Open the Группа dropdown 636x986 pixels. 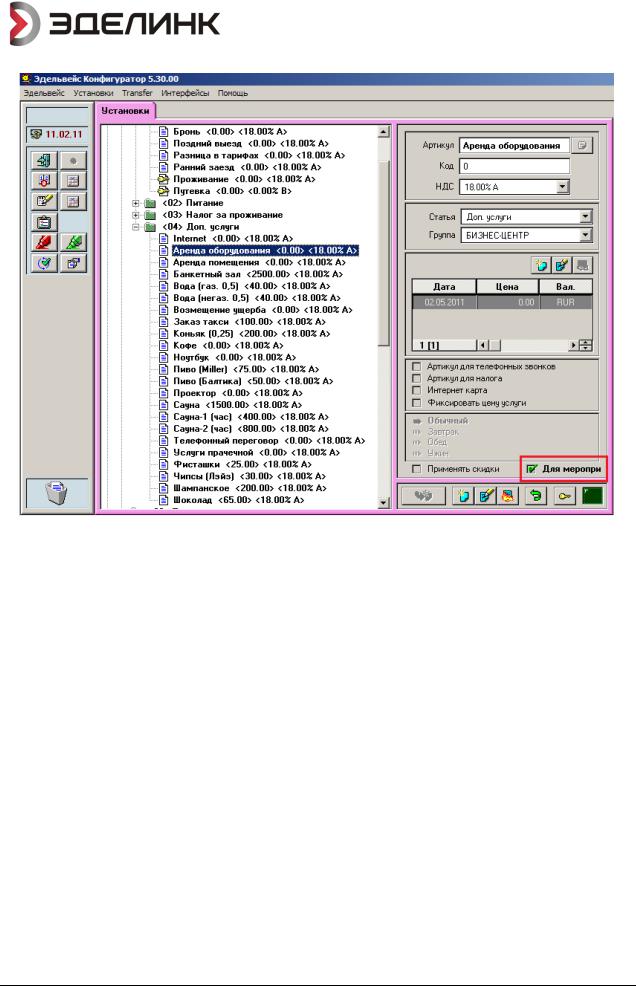(586, 235)
